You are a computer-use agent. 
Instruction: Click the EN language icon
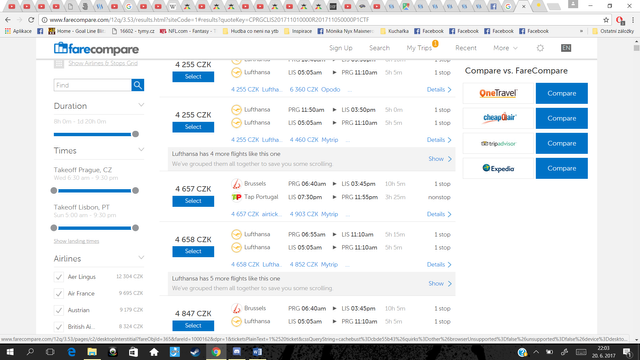566,48
